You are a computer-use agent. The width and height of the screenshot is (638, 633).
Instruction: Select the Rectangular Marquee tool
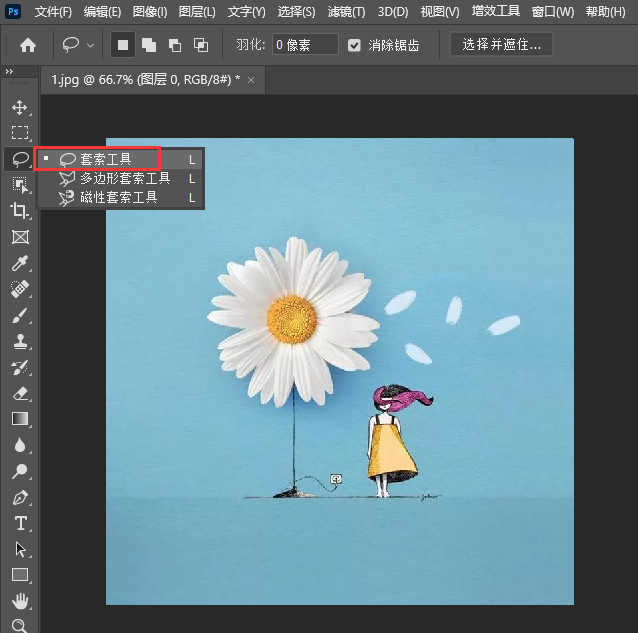point(19,133)
